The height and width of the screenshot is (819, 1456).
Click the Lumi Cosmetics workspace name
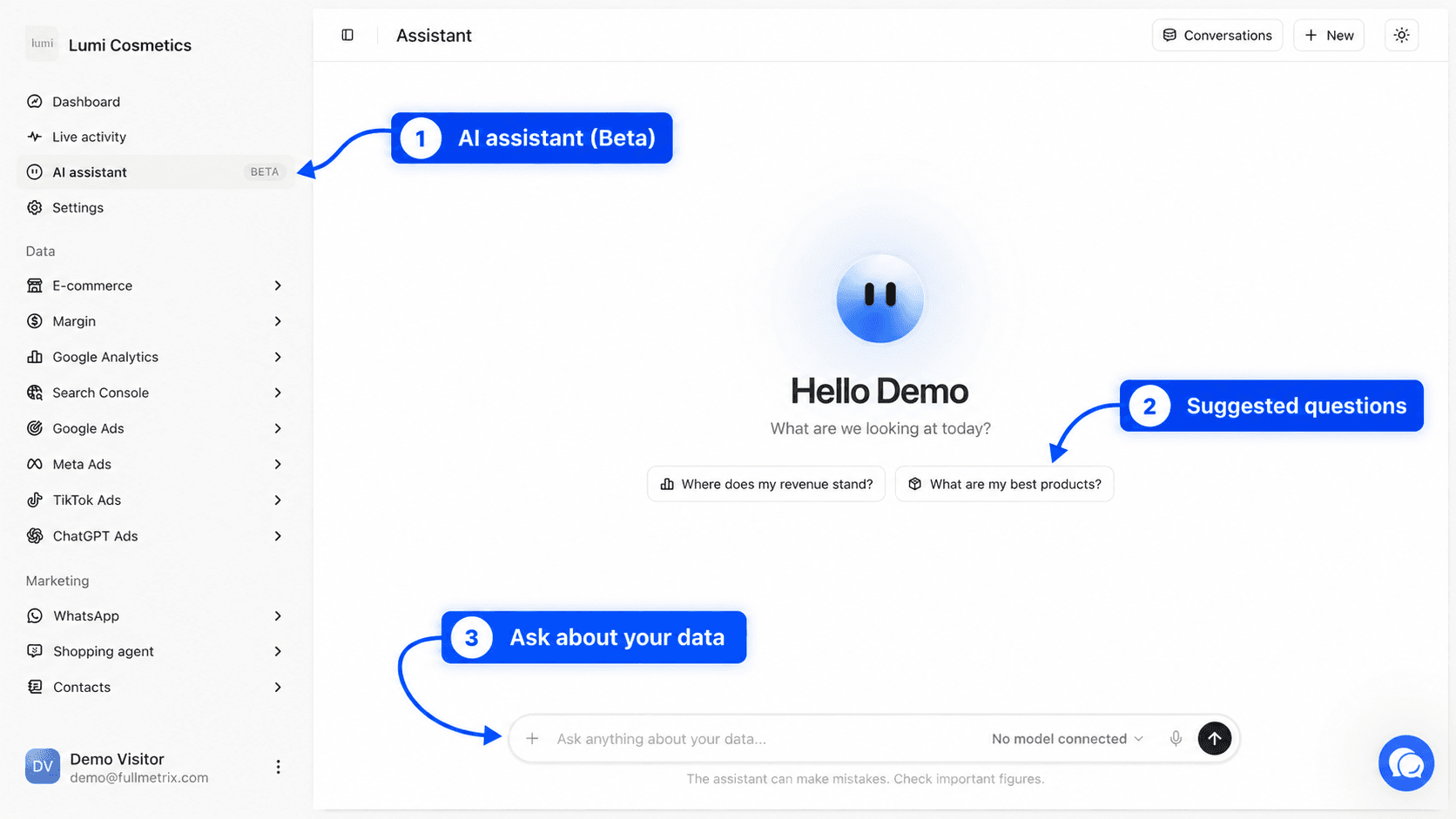point(130,45)
